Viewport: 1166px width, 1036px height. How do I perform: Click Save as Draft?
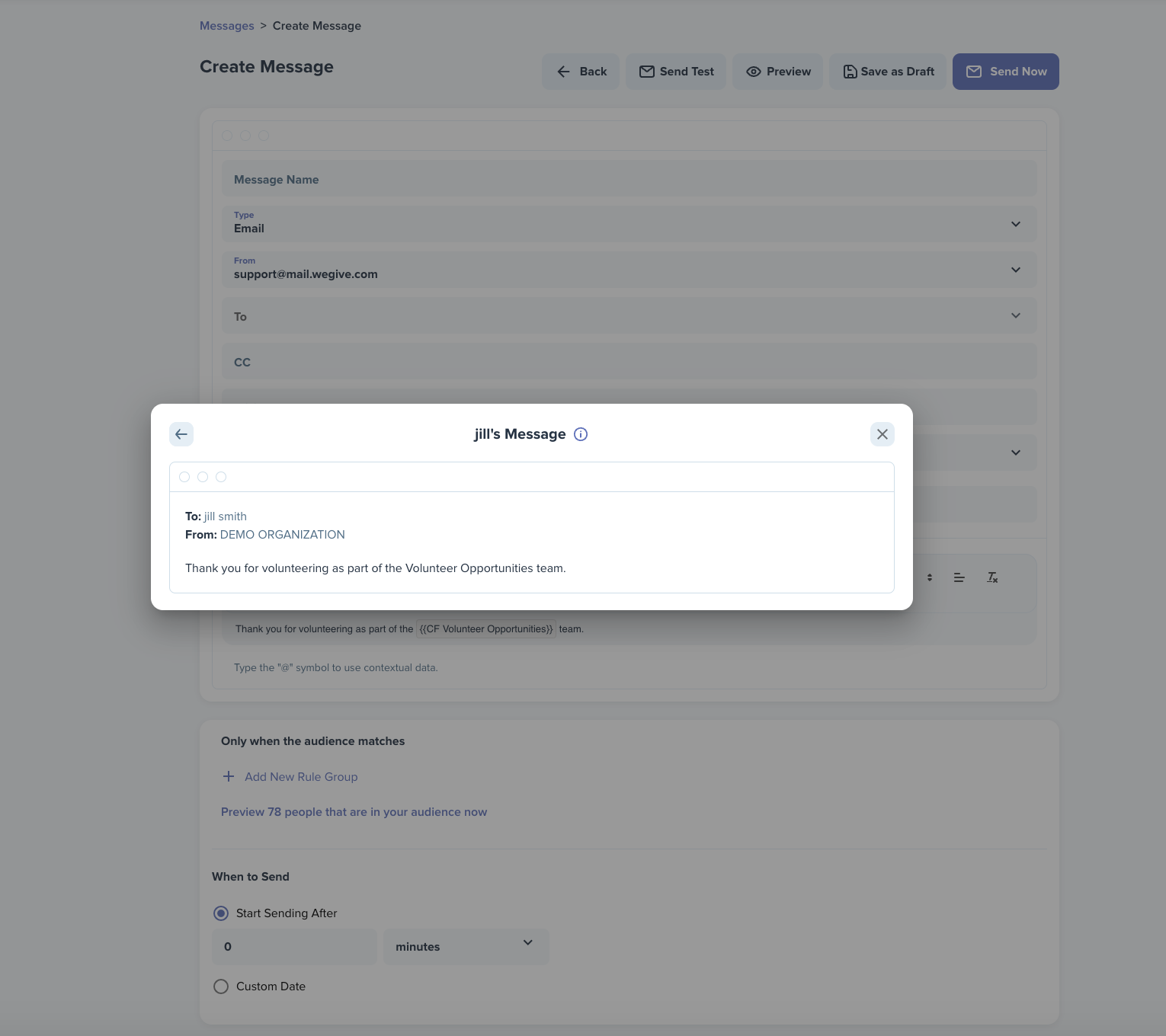pyautogui.click(x=888, y=72)
